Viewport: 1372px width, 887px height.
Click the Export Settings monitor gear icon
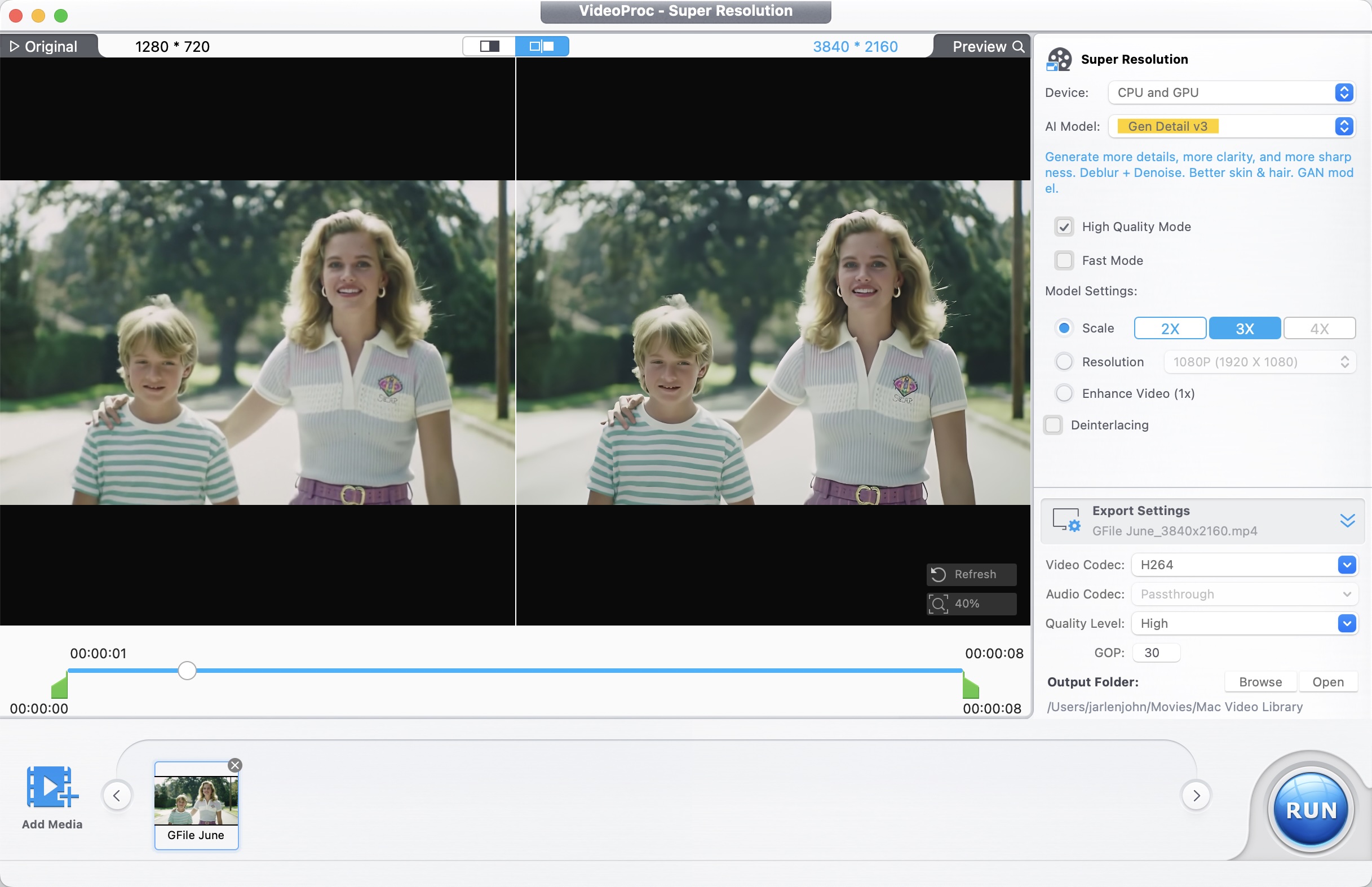click(x=1065, y=520)
